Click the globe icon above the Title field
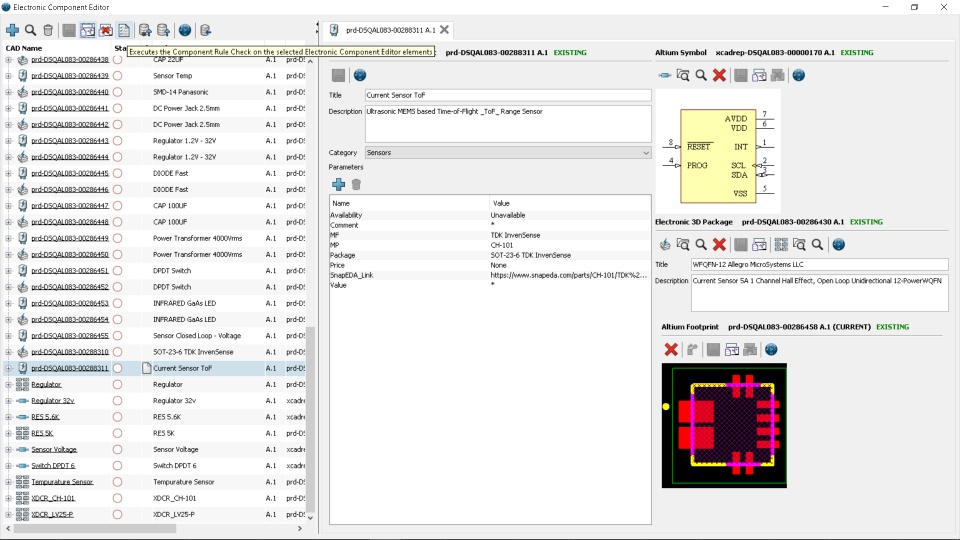Viewport: 960px width, 540px height. pyautogui.click(x=360, y=75)
